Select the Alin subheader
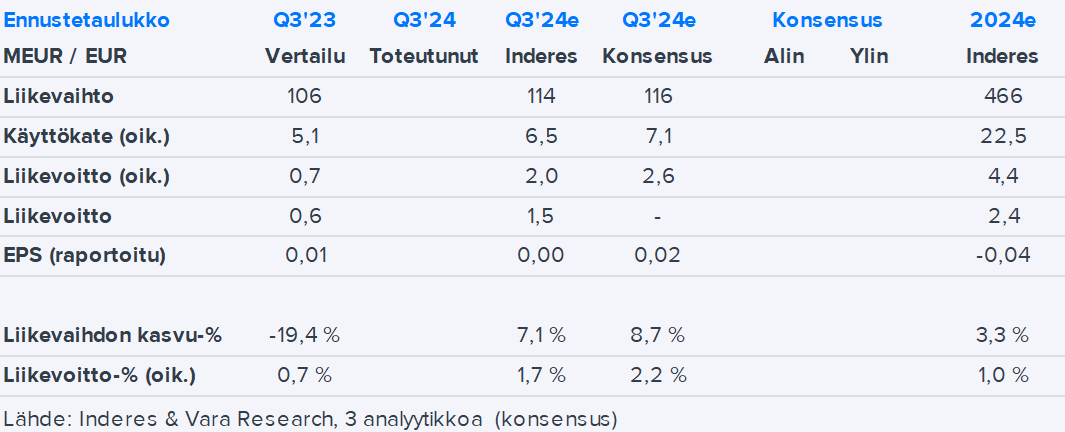The image size is (1065, 432). pos(784,56)
